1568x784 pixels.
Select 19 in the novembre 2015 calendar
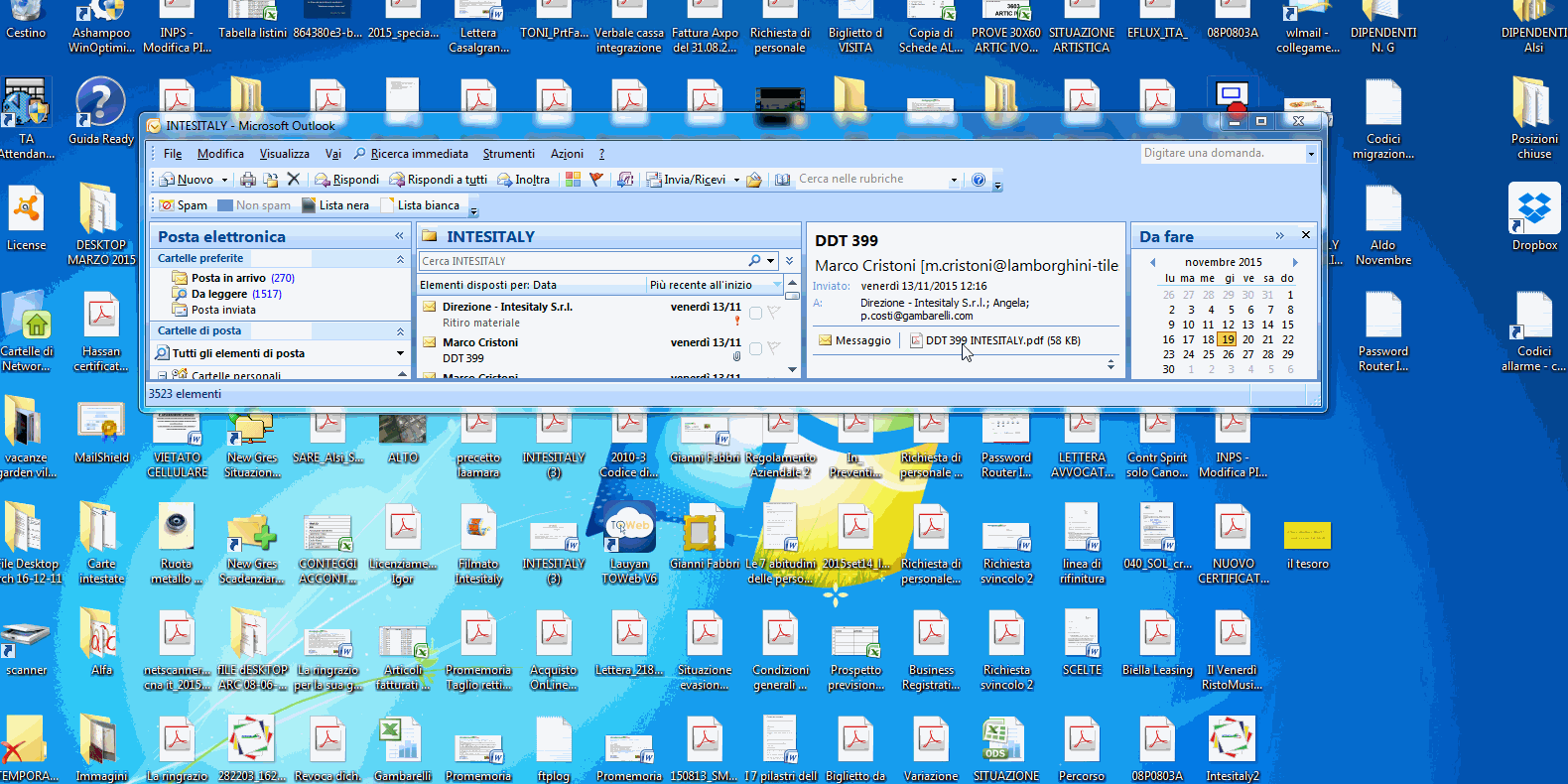(x=1228, y=339)
